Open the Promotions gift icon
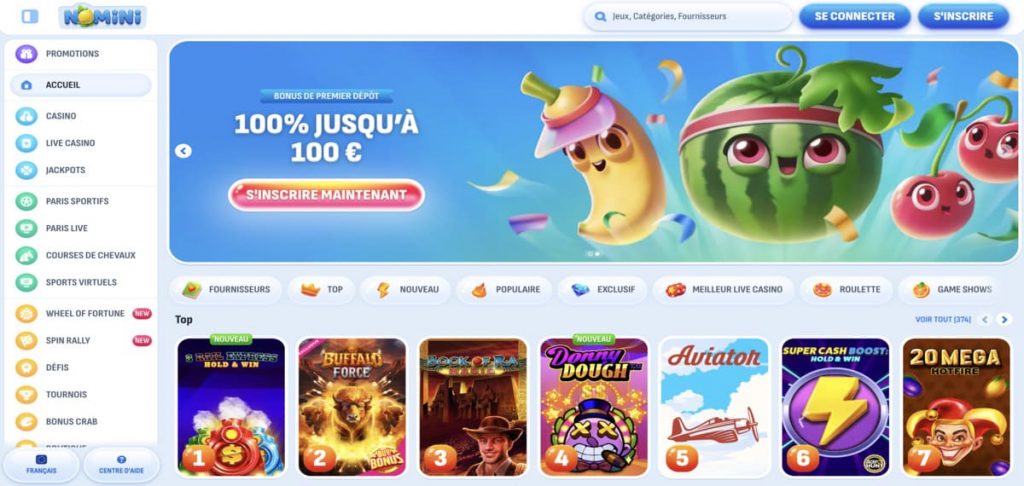This screenshot has height=486, width=1024. tap(26, 54)
